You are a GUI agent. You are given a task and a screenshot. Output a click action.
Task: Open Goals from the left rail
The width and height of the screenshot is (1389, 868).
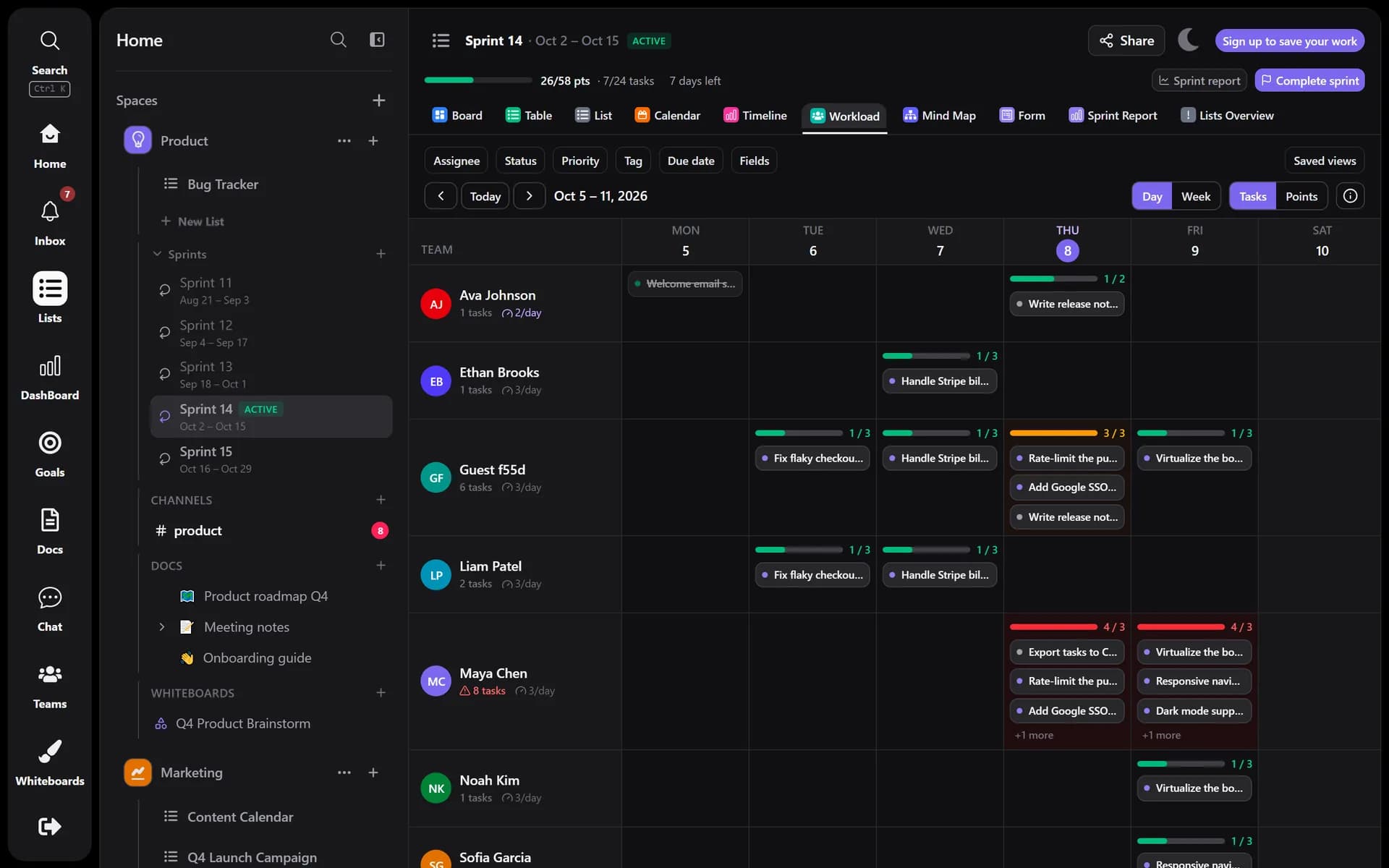click(49, 455)
